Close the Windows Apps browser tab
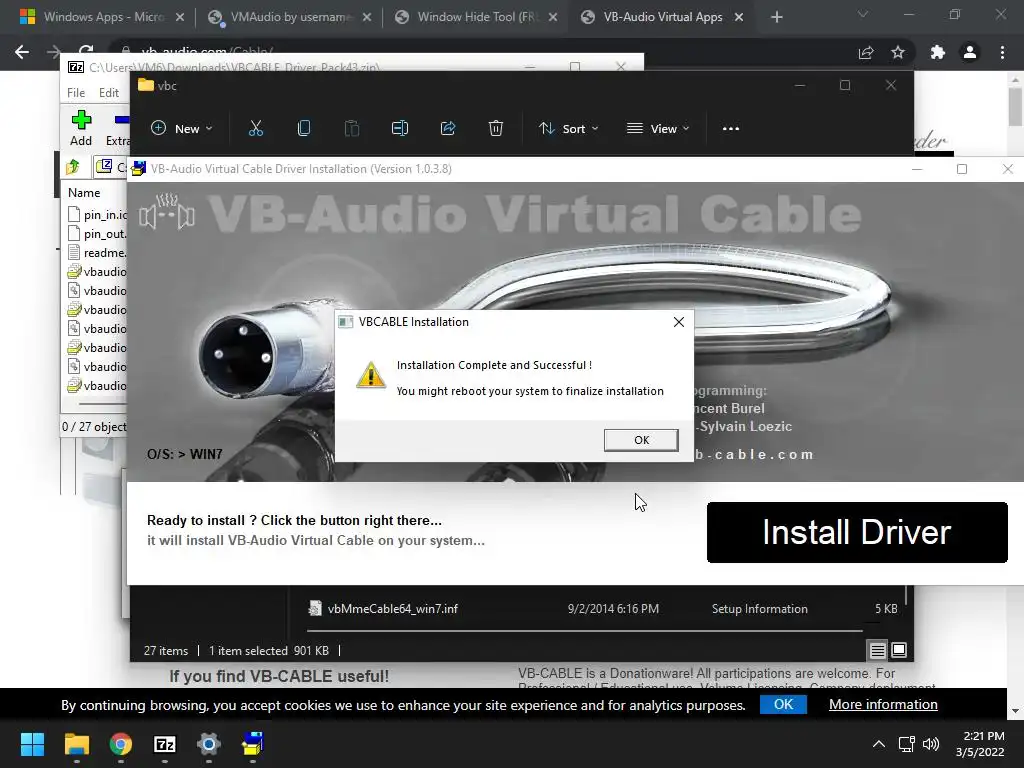Viewport: 1024px width, 768px height. (x=180, y=17)
